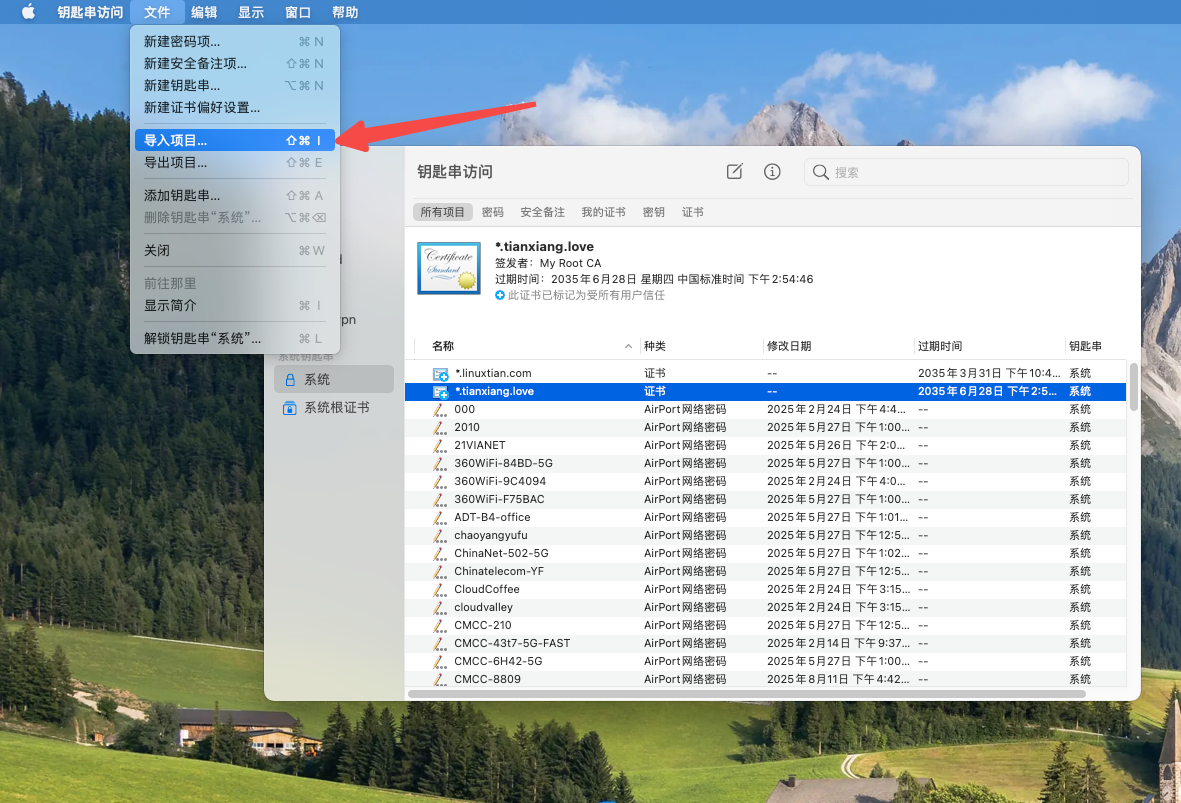Viewport: 1181px width, 803px height.
Task: Click the large certificate thumbnail icon
Action: [x=449, y=268]
